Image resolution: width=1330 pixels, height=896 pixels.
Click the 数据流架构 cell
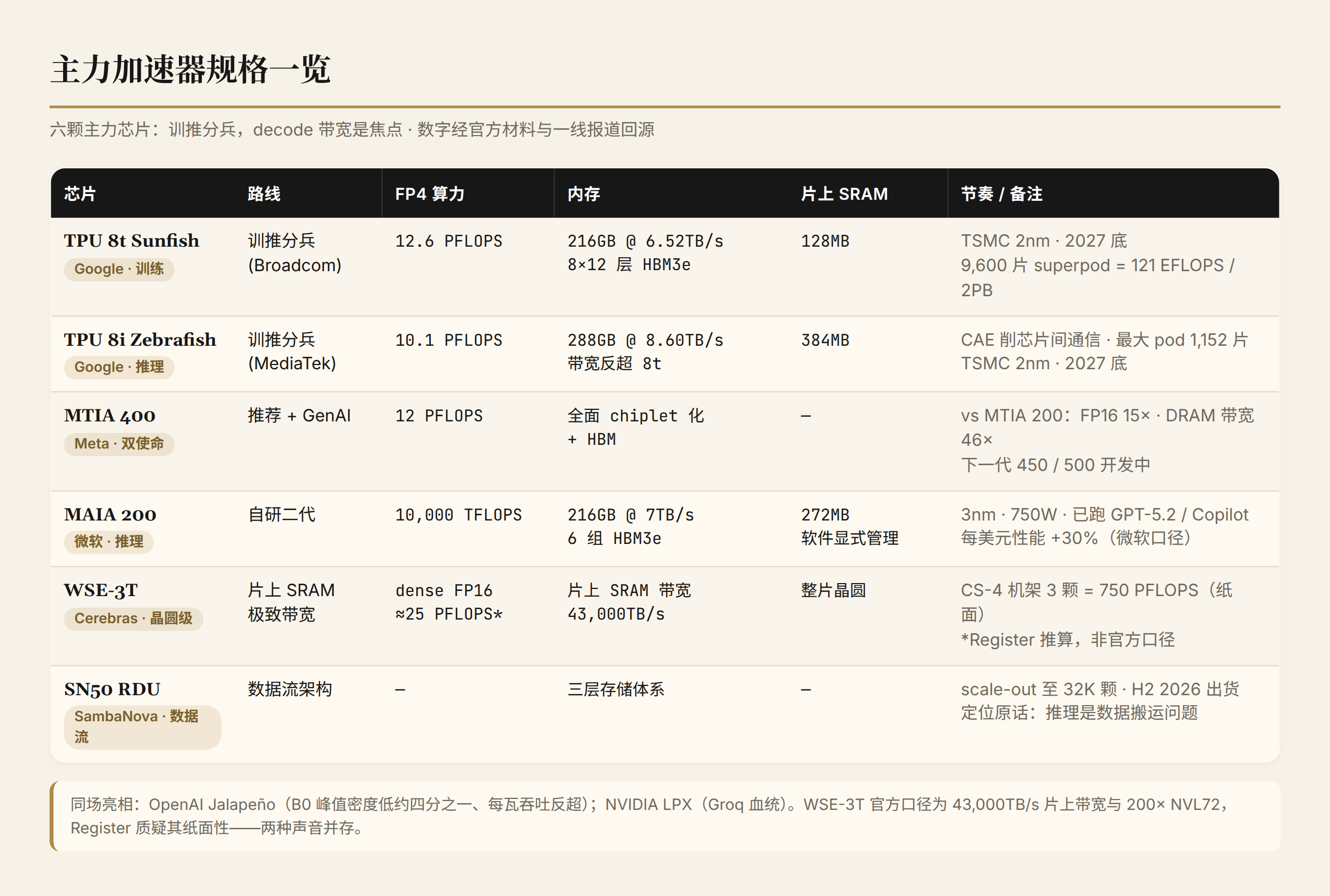coord(289,689)
